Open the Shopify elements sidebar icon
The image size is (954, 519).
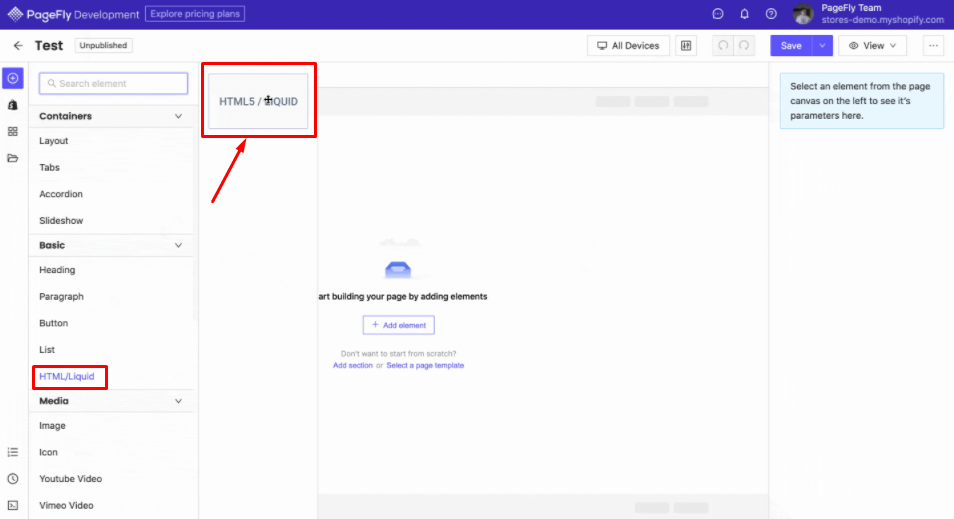(x=13, y=105)
